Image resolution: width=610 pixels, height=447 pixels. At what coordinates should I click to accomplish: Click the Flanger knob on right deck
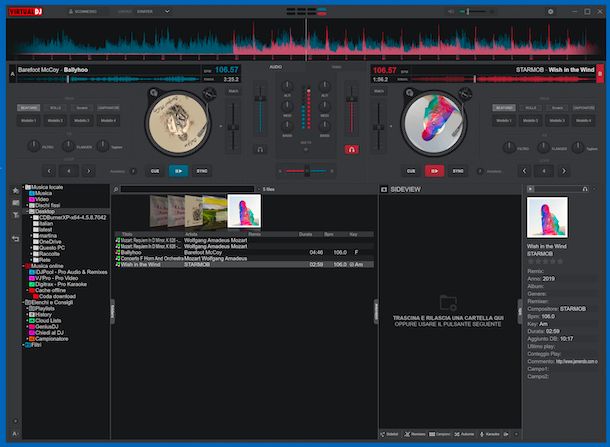tap(543, 147)
